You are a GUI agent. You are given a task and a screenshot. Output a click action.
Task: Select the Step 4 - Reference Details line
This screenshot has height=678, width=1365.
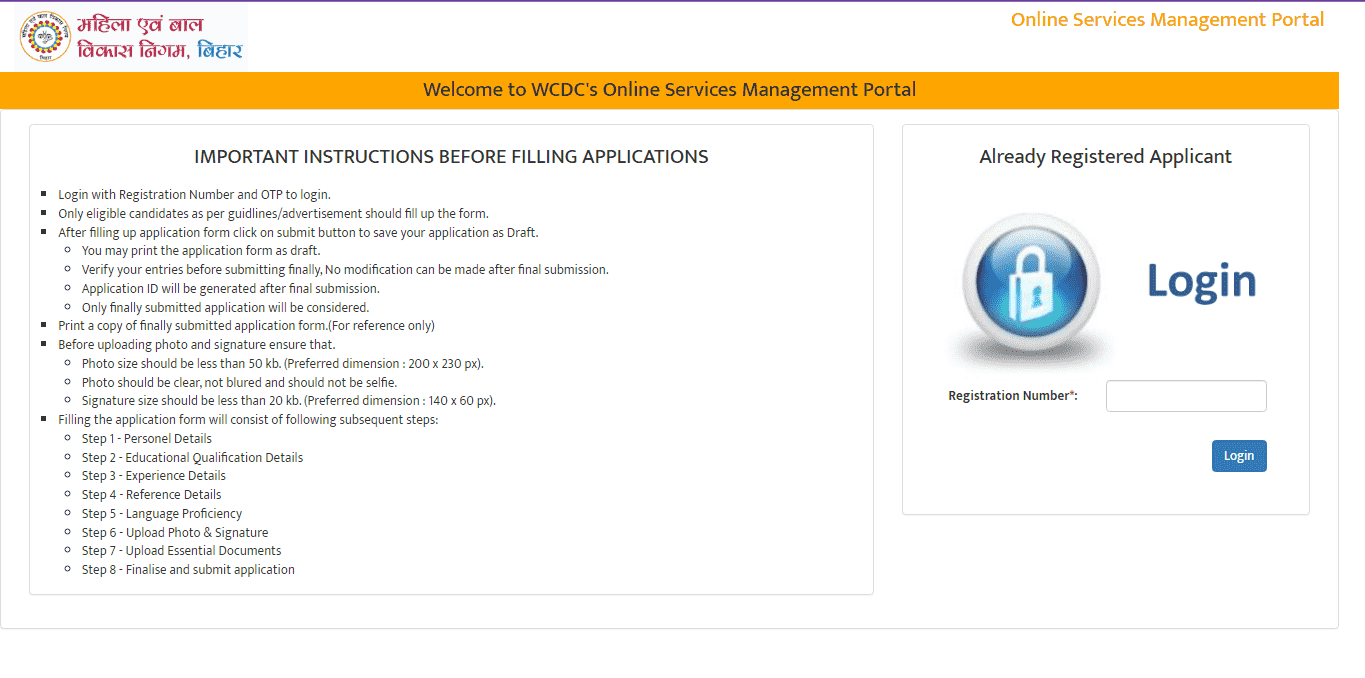coord(152,495)
